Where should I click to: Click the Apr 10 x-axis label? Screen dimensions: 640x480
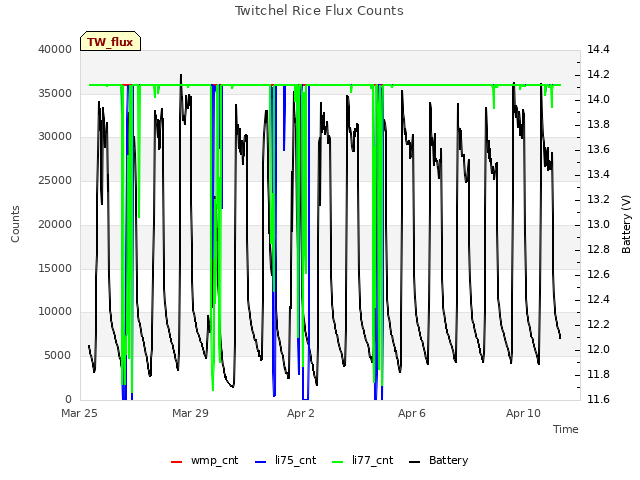[523, 413]
